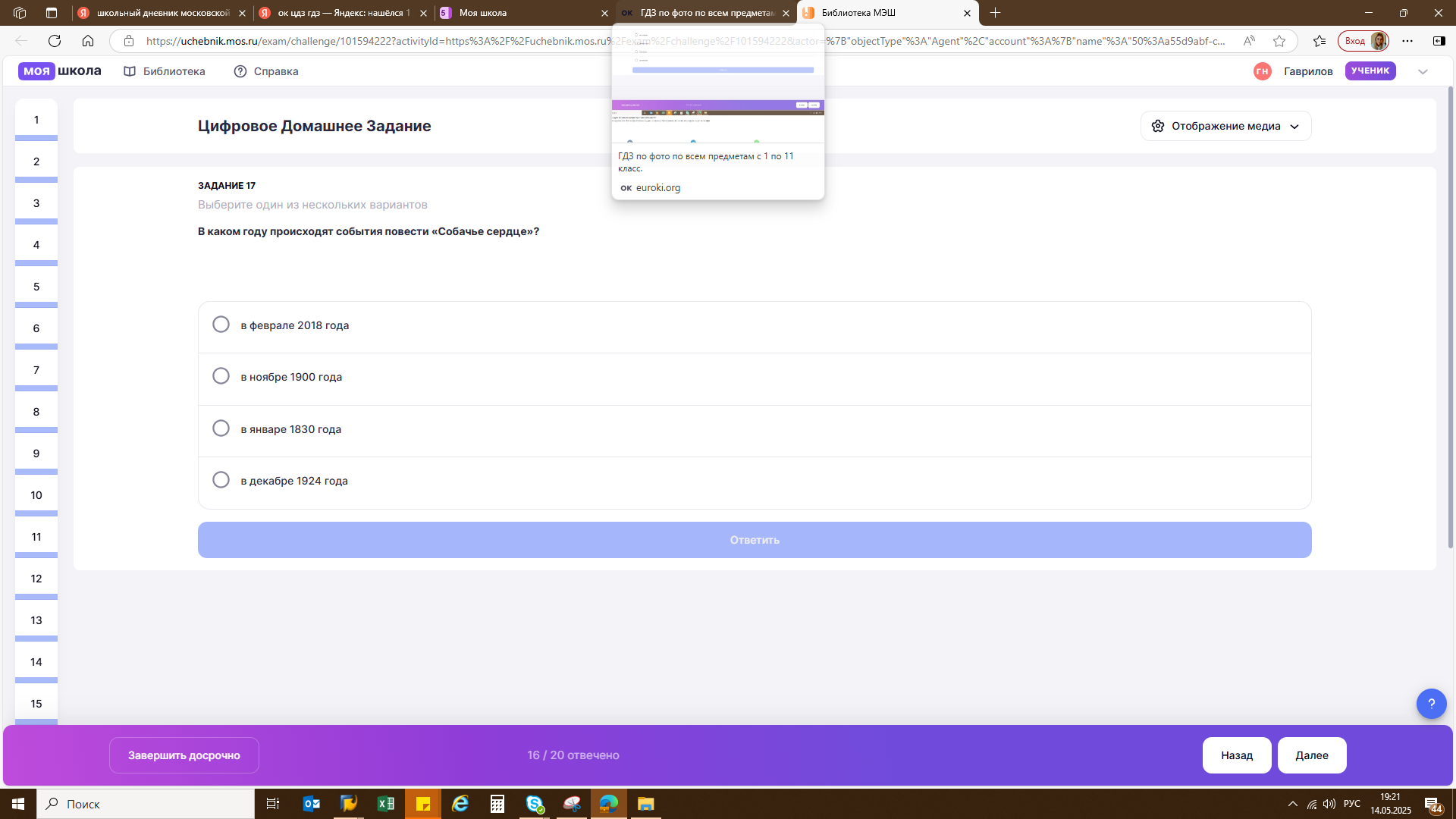Click the browser refresh icon

[x=55, y=41]
